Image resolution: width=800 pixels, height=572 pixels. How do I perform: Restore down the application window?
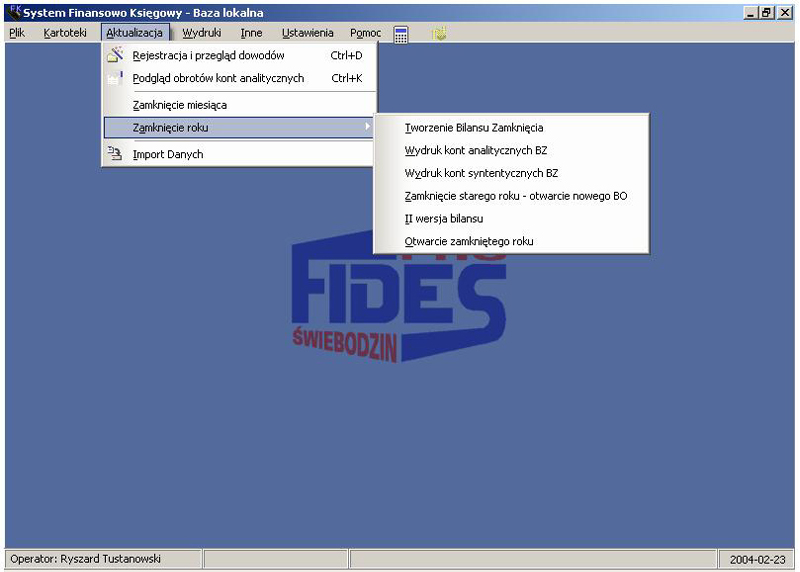click(766, 13)
